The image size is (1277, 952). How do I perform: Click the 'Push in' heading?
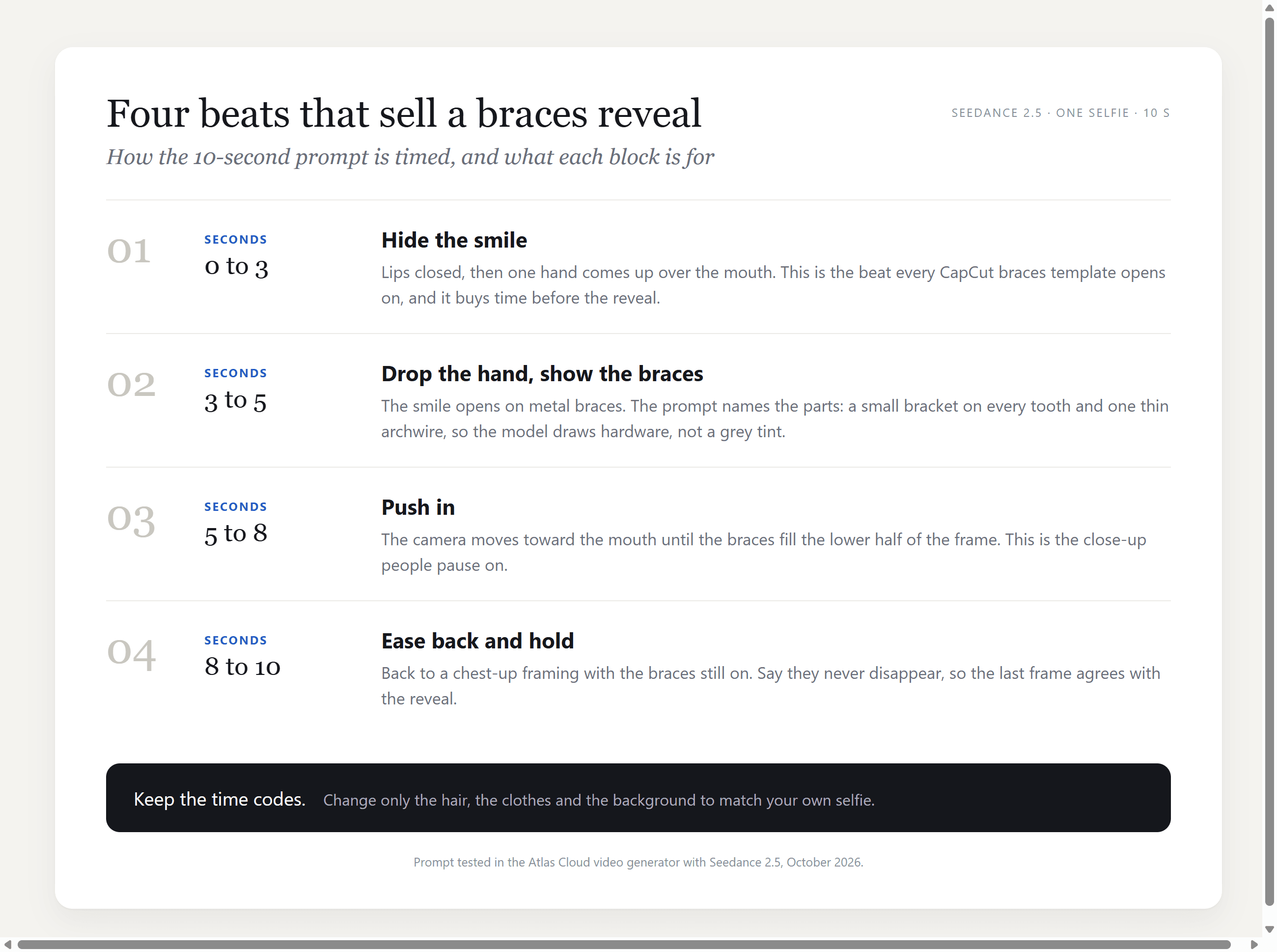418,508
